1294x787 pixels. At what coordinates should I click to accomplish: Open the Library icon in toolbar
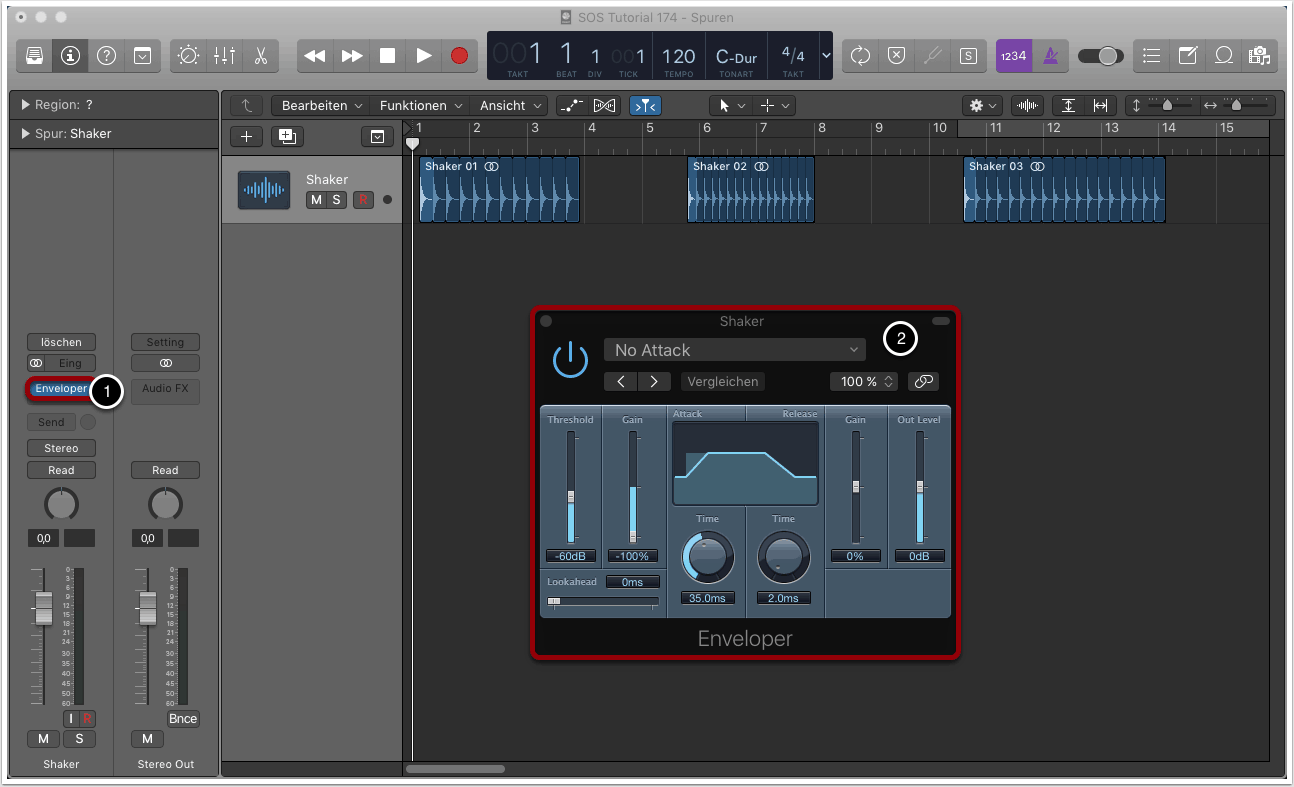[x=34, y=56]
